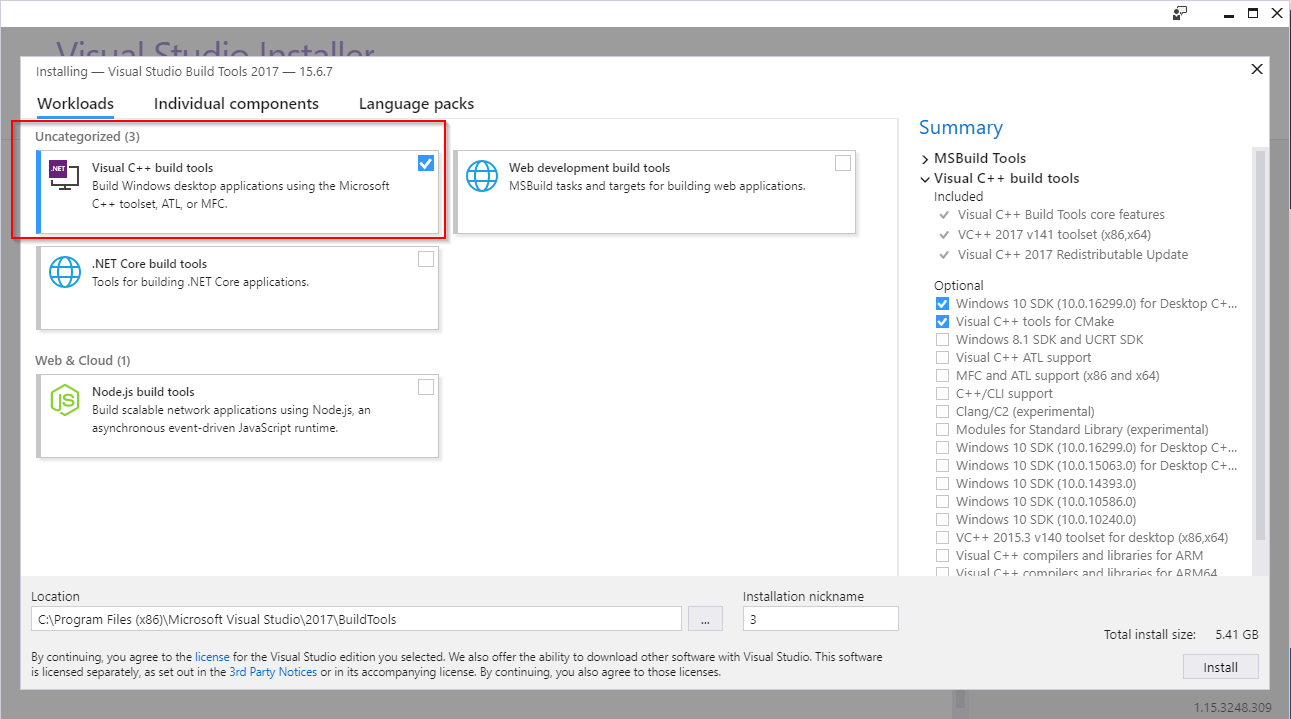Enable the C++/CLI support option

click(x=942, y=393)
